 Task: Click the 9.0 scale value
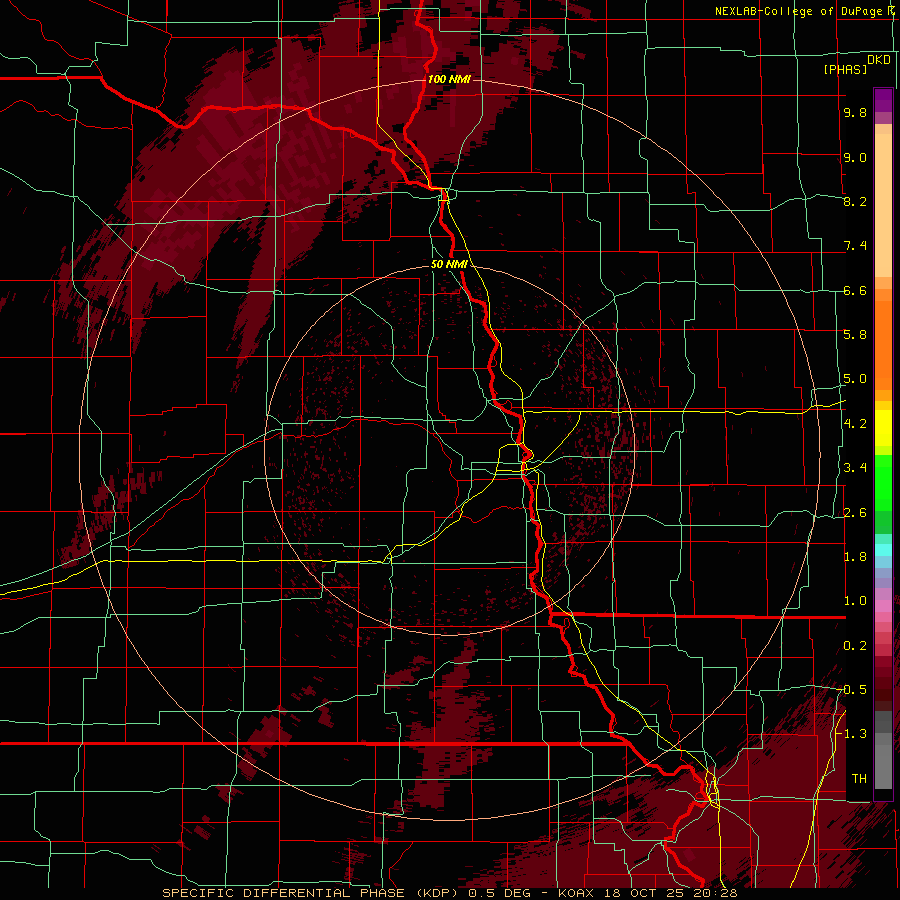coord(855,158)
